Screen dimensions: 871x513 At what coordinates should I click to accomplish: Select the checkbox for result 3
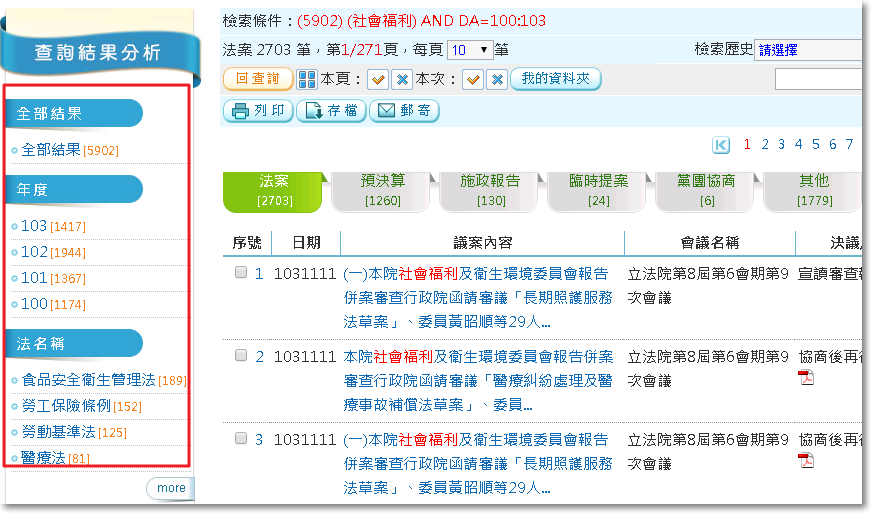241,438
